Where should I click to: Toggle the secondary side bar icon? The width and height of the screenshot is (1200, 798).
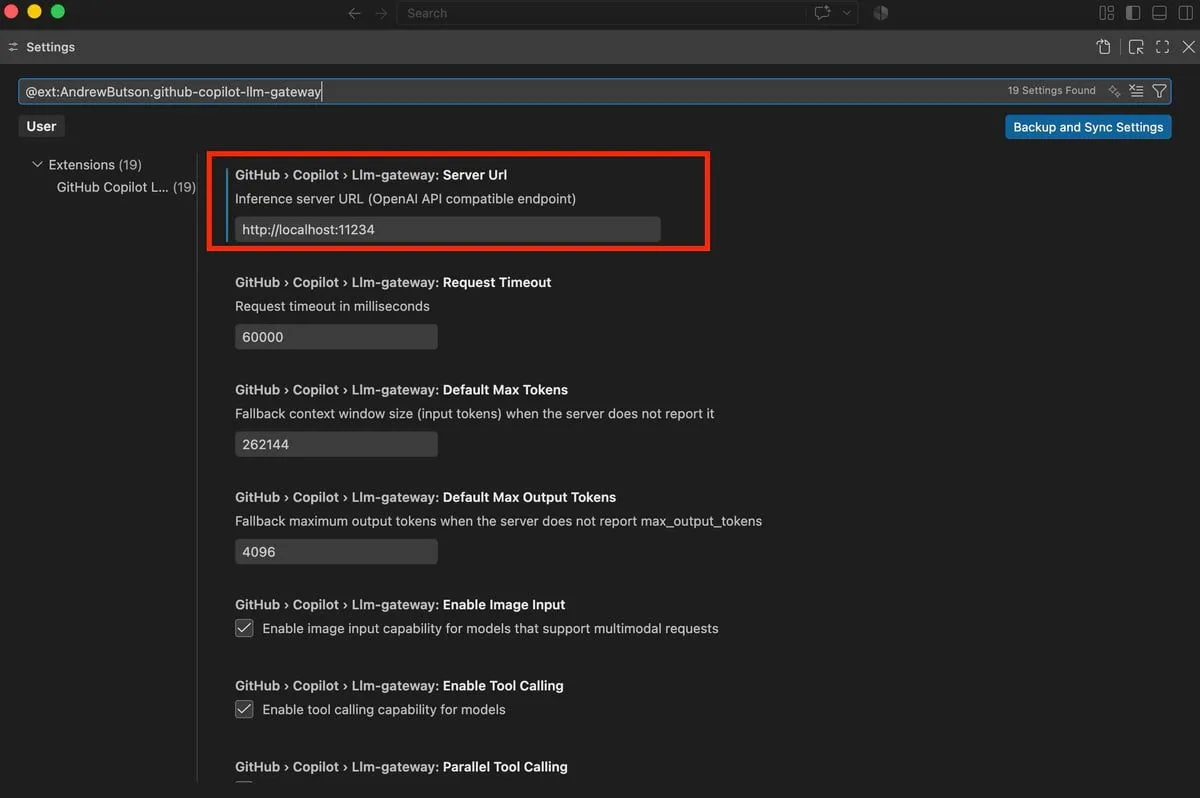coord(1185,13)
